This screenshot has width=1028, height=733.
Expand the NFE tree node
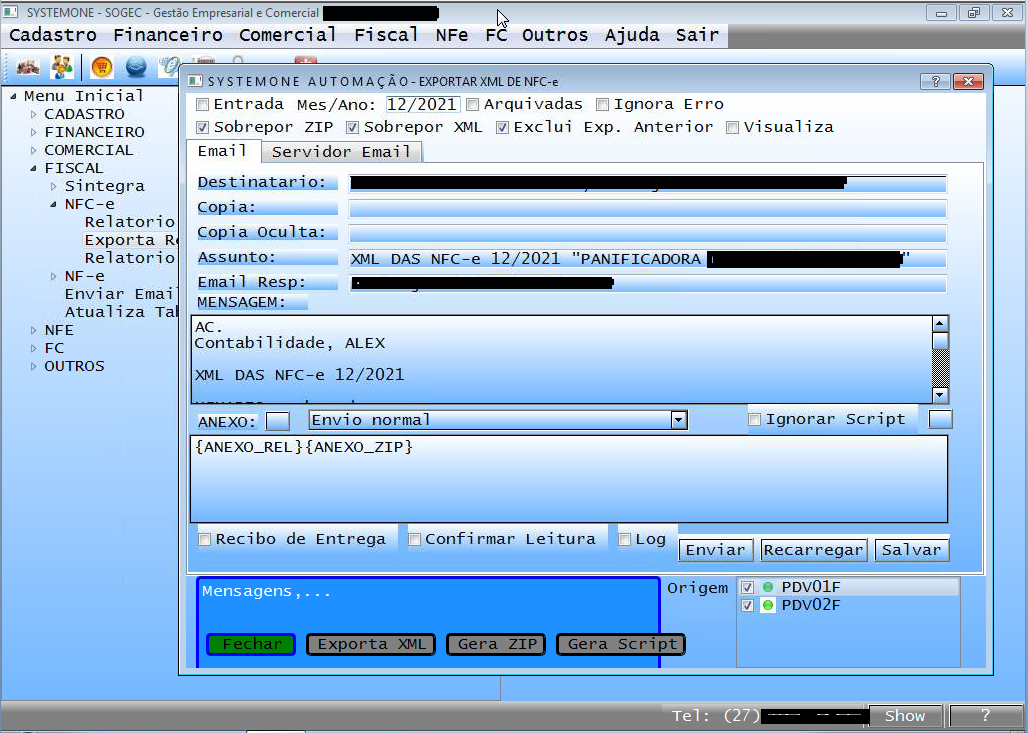click(33, 330)
